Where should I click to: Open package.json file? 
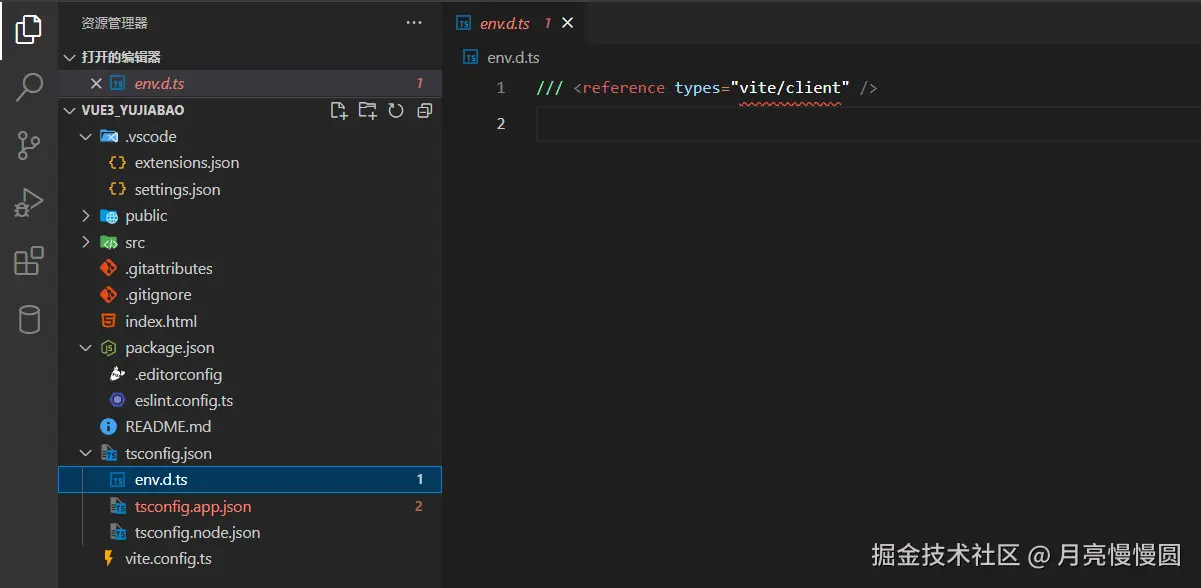tap(170, 348)
